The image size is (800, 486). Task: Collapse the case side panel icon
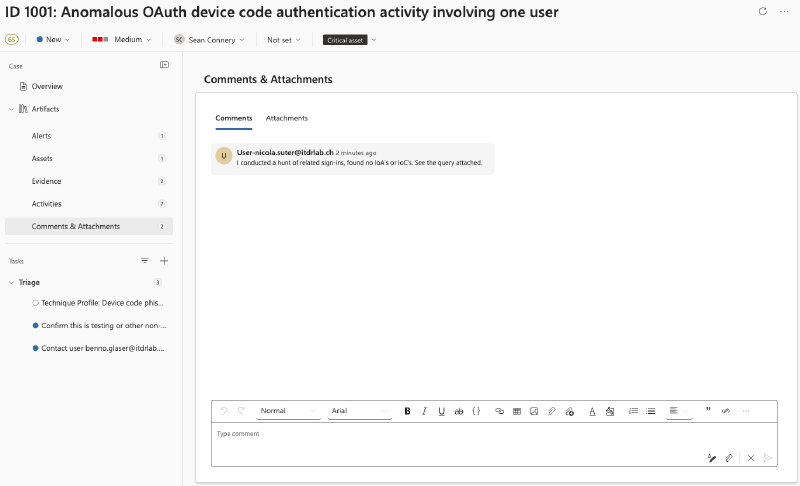point(164,65)
